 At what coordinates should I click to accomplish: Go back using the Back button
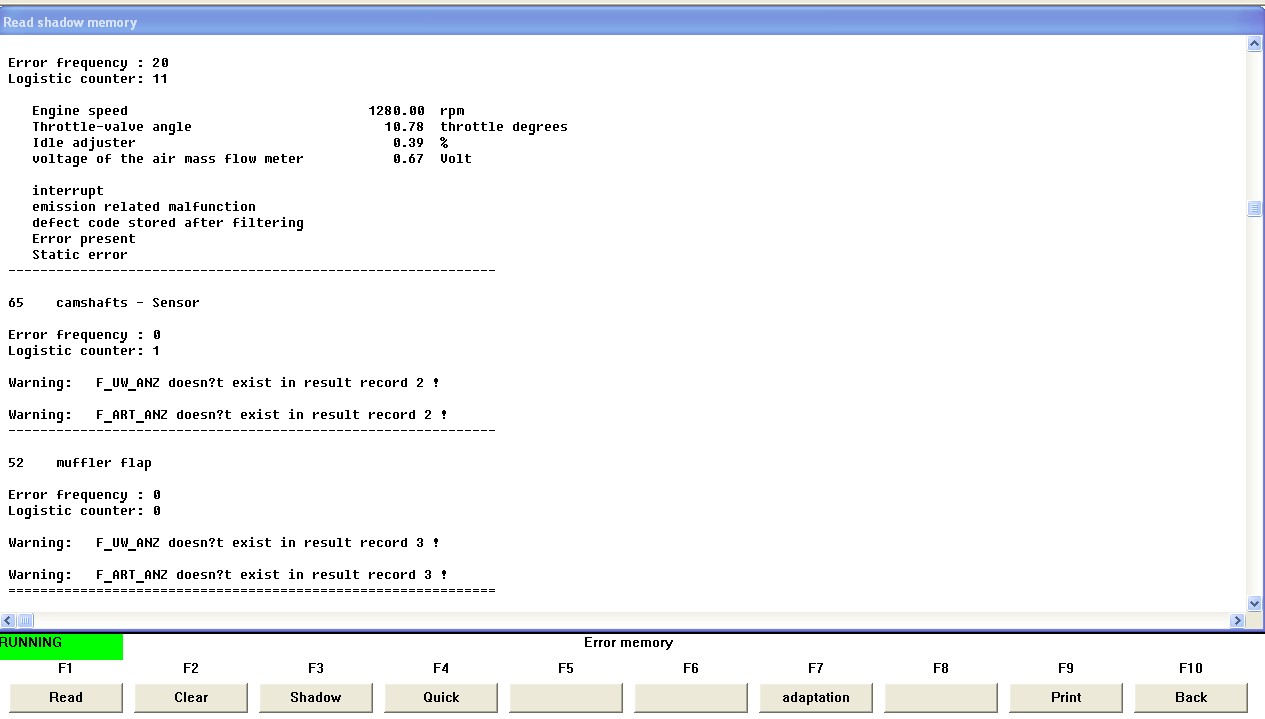pyautogui.click(x=1191, y=697)
